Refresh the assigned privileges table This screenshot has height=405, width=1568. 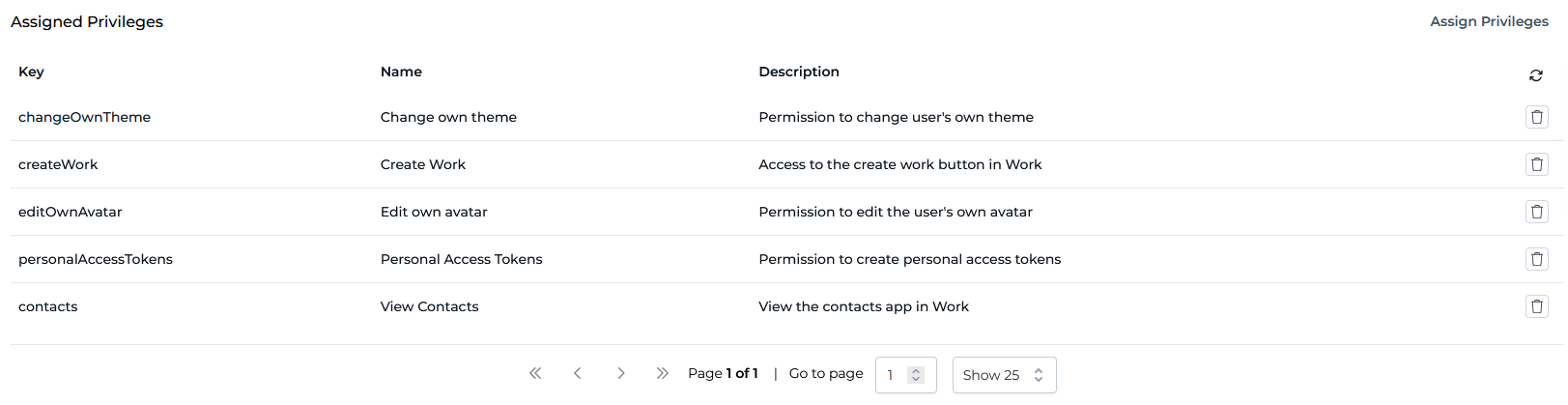coord(1535,75)
